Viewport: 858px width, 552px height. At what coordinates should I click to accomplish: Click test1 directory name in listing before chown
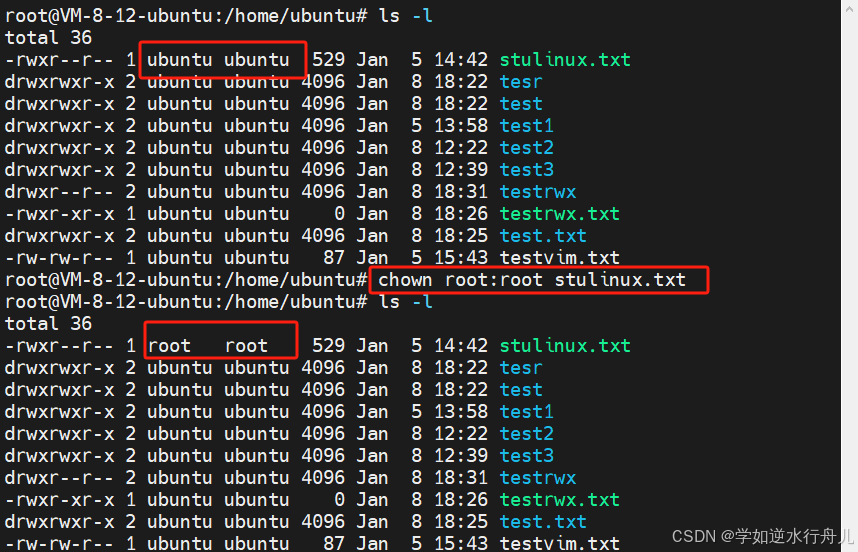pyautogui.click(x=526, y=126)
